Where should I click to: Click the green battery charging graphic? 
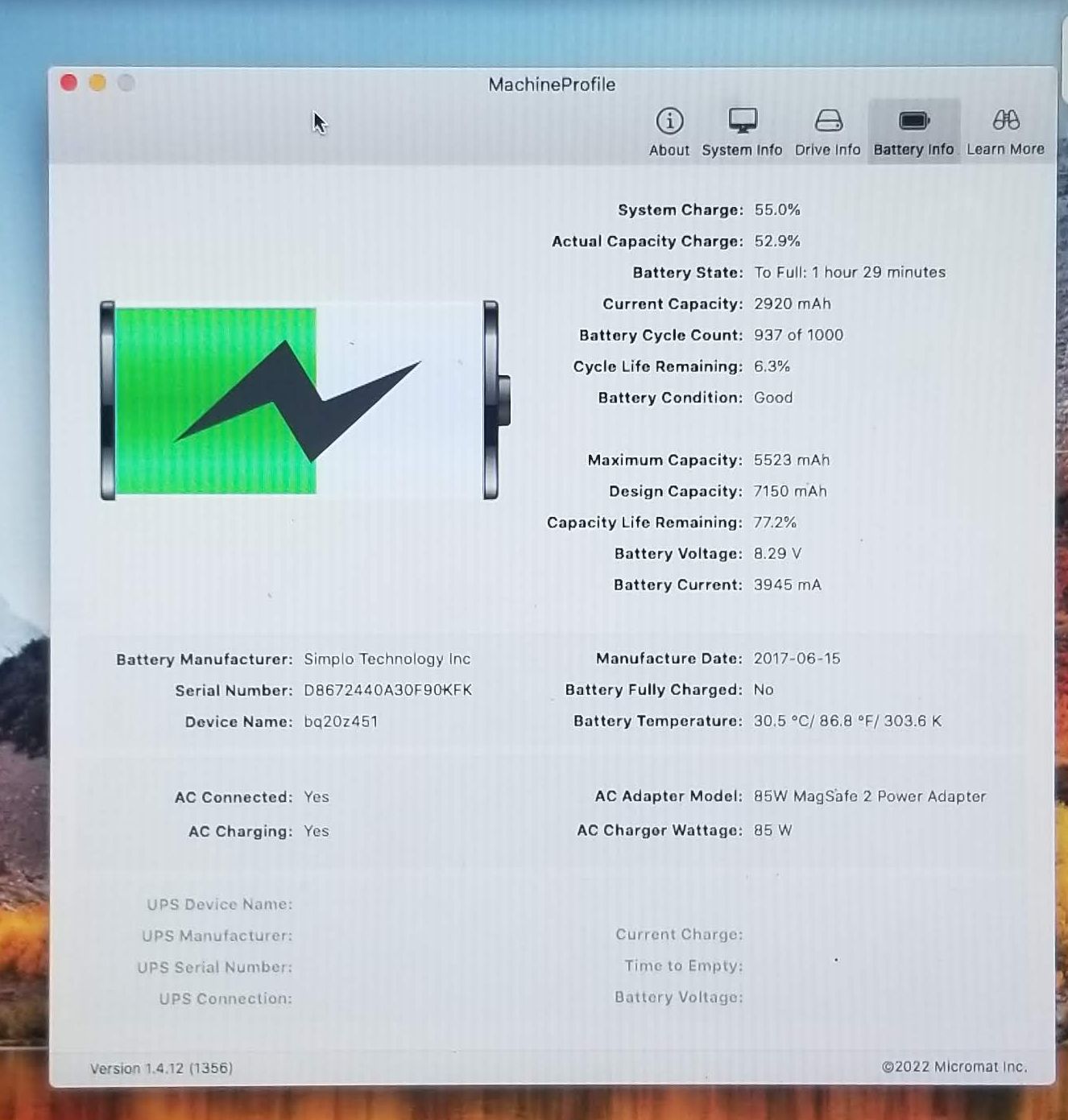click(300, 400)
